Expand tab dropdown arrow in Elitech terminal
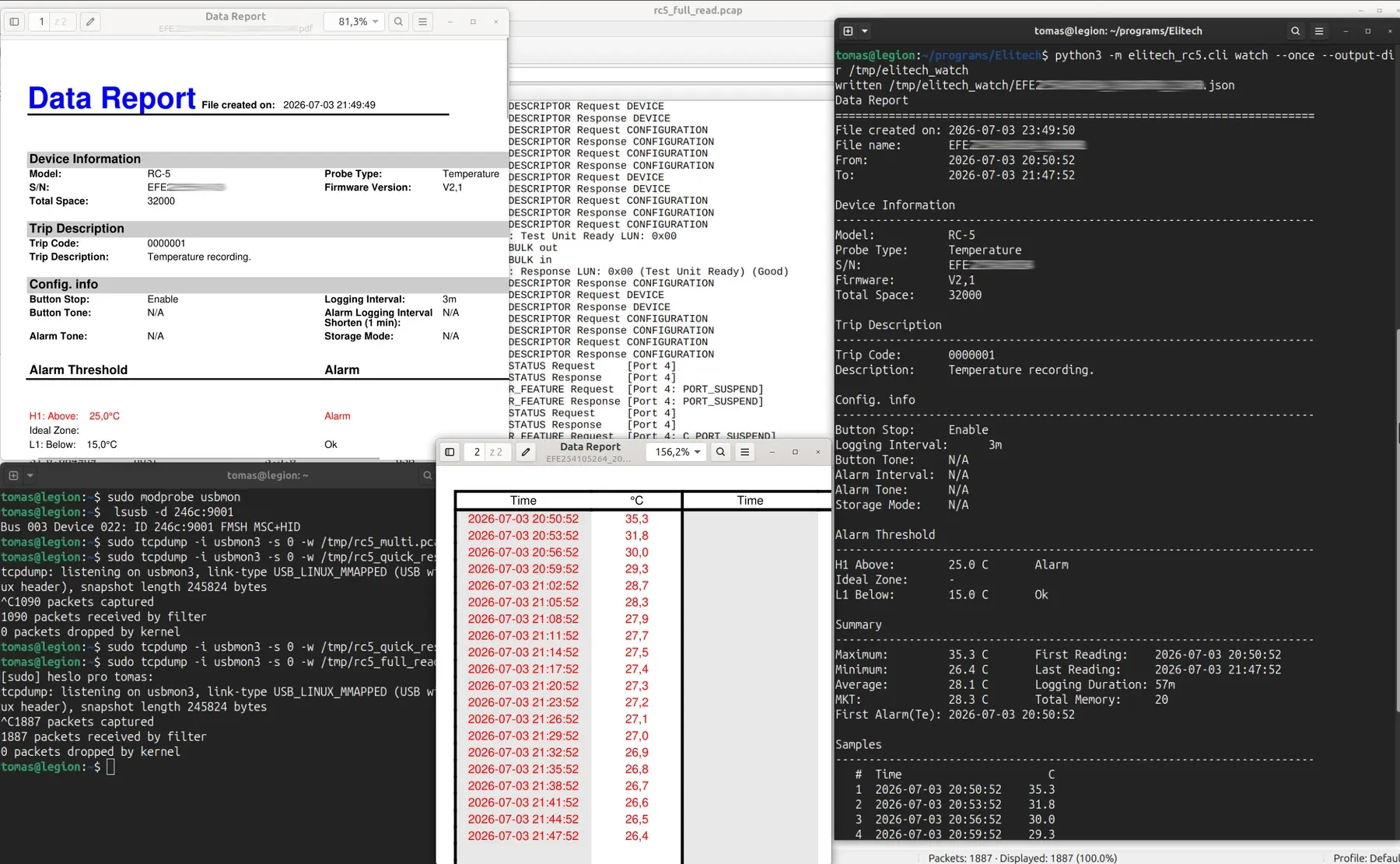 (x=864, y=31)
